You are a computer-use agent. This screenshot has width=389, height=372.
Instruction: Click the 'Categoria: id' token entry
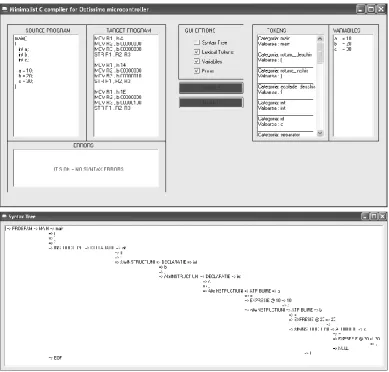click(271, 119)
